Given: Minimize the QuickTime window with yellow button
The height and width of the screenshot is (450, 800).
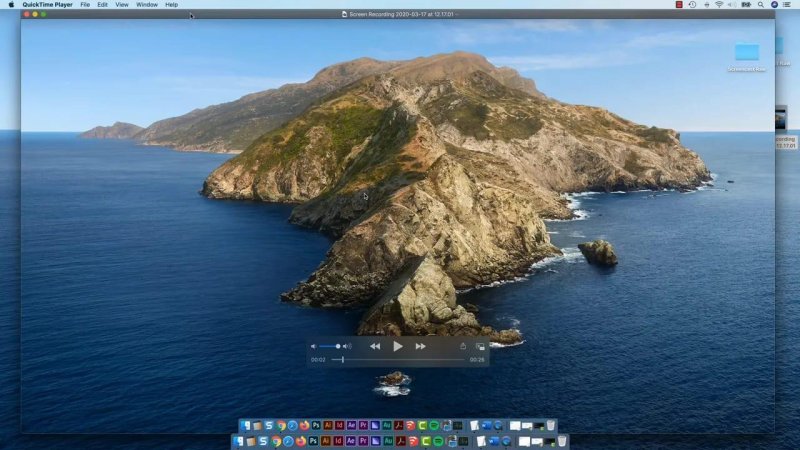Looking at the screenshot, I should (x=35, y=14).
